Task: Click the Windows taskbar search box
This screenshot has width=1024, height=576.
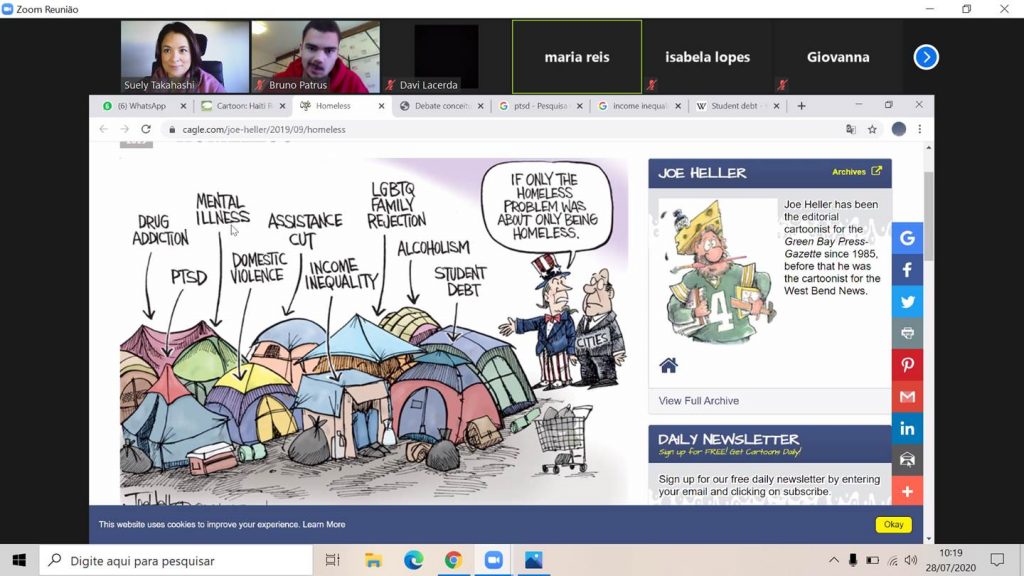Action: [x=176, y=560]
